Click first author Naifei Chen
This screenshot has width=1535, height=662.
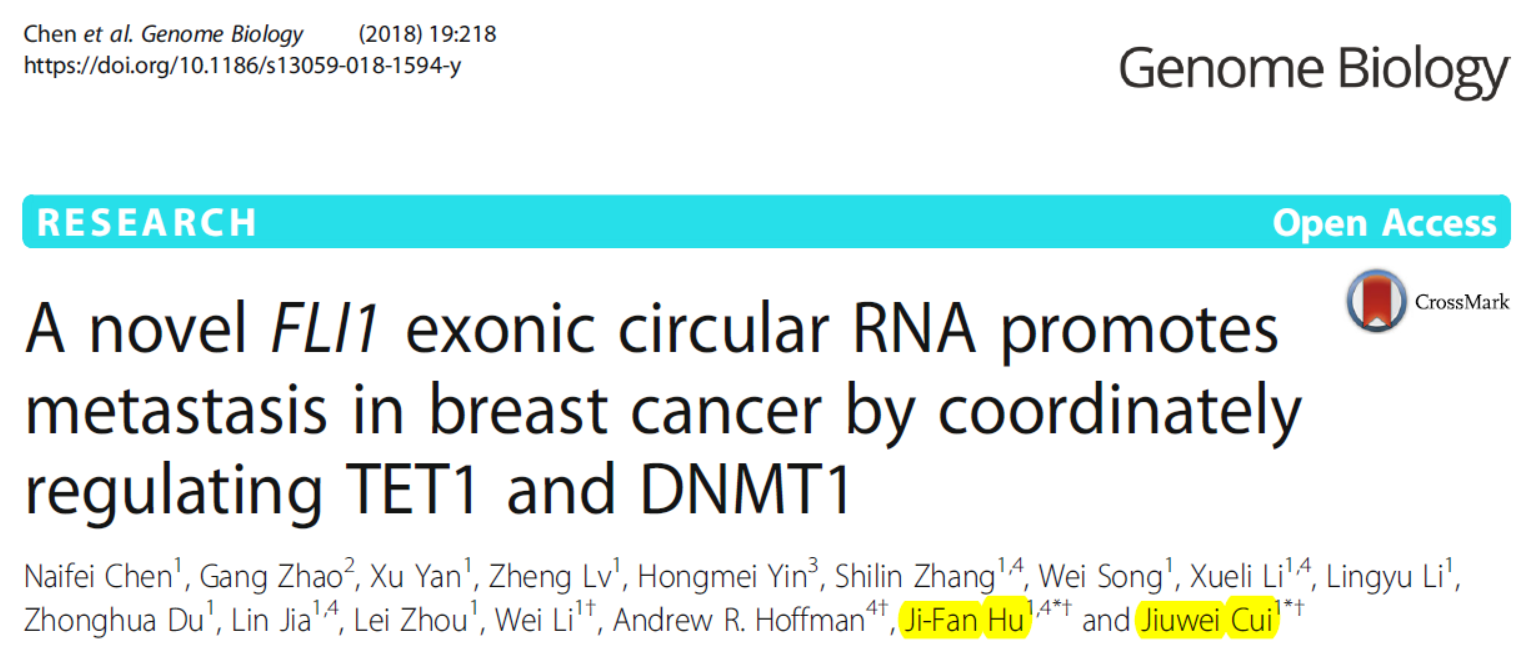point(97,577)
